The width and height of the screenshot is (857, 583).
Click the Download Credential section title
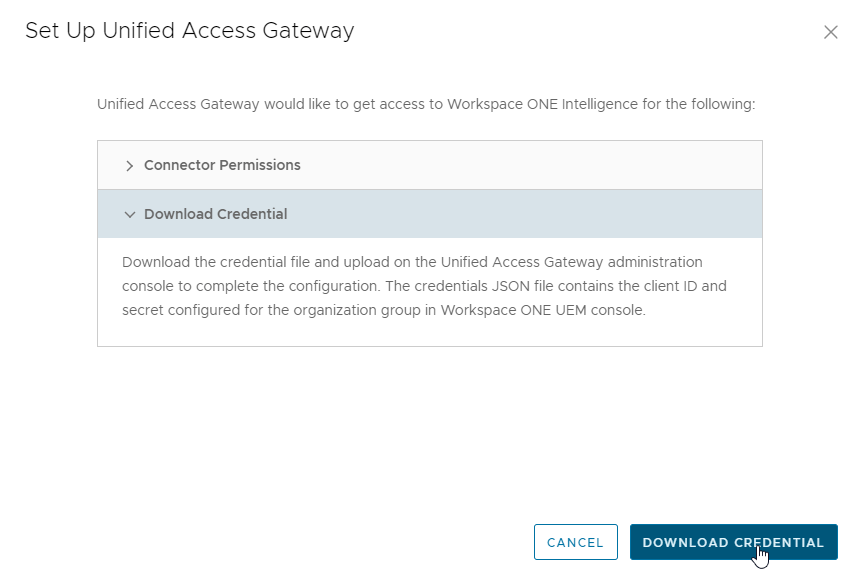[x=215, y=214]
